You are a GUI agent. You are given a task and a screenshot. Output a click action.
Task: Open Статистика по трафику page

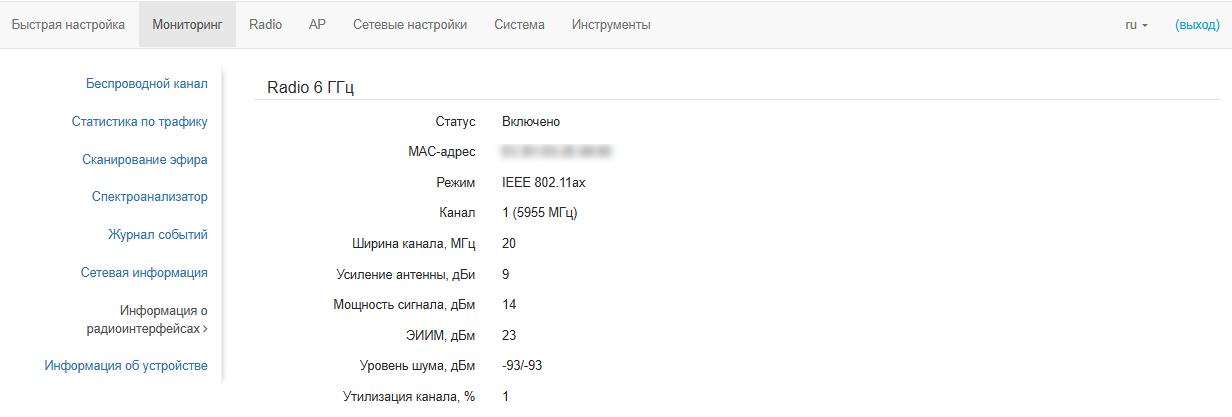coord(139,122)
